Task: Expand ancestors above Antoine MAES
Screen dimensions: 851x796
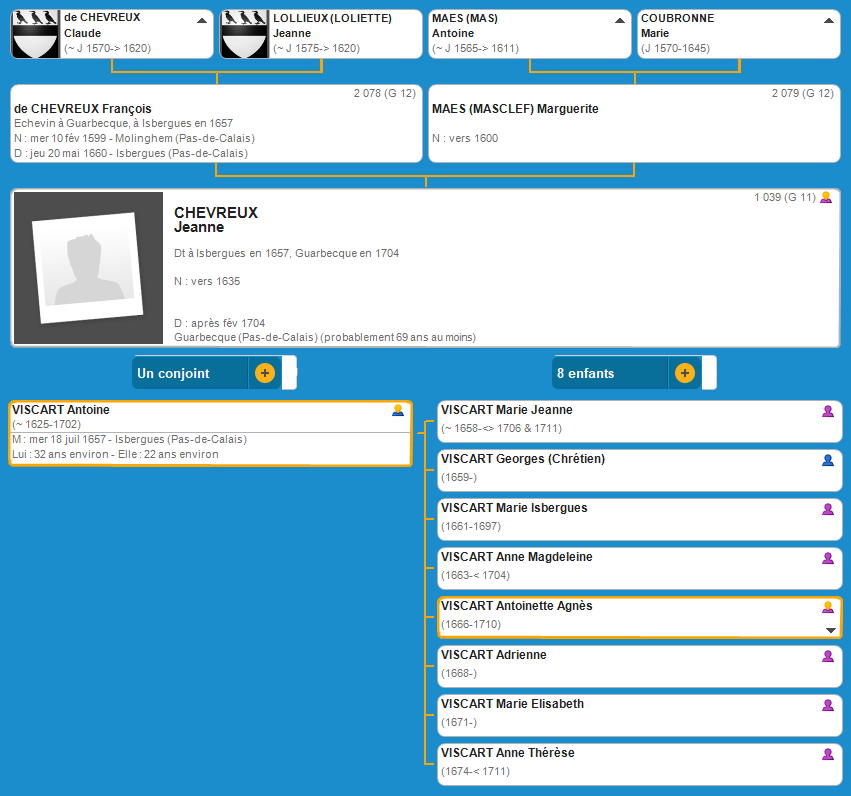Action: click(620, 20)
